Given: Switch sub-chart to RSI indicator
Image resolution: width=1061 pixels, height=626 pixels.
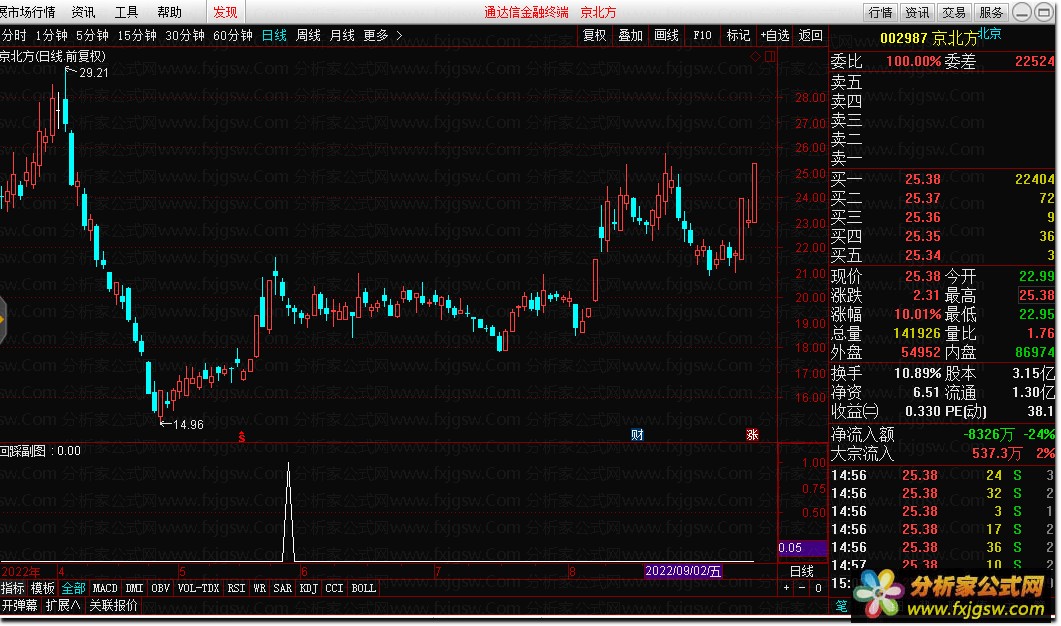Looking at the screenshot, I should coord(236,588).
